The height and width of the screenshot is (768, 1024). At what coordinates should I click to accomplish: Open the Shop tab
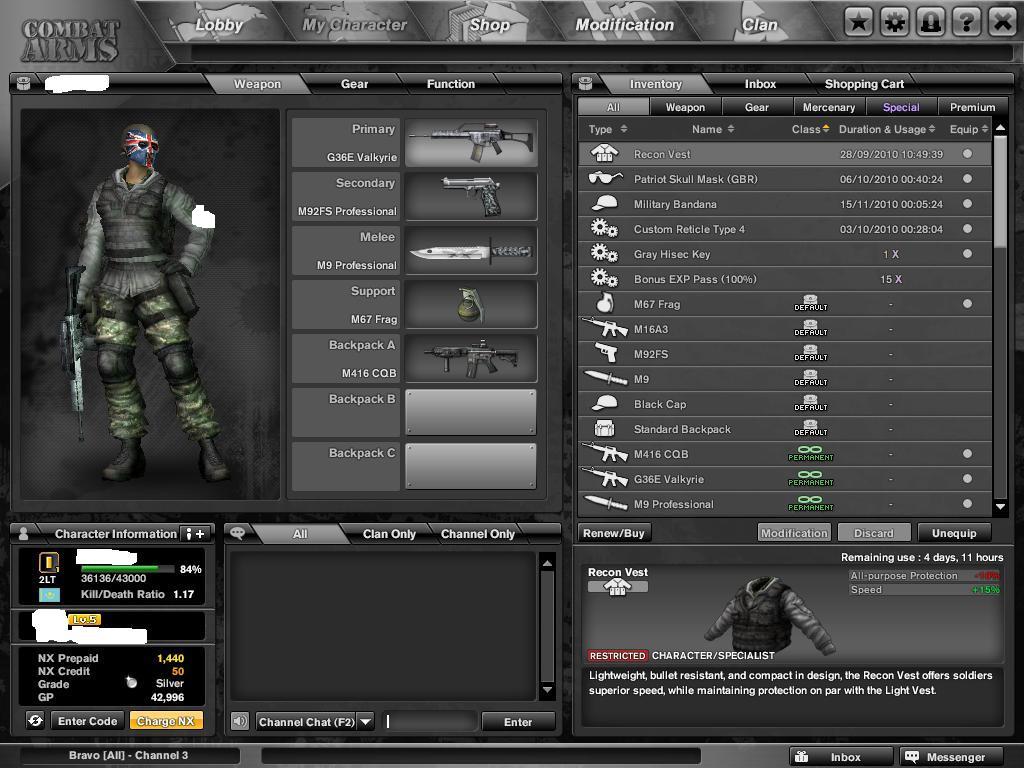[x=490, y=25]
